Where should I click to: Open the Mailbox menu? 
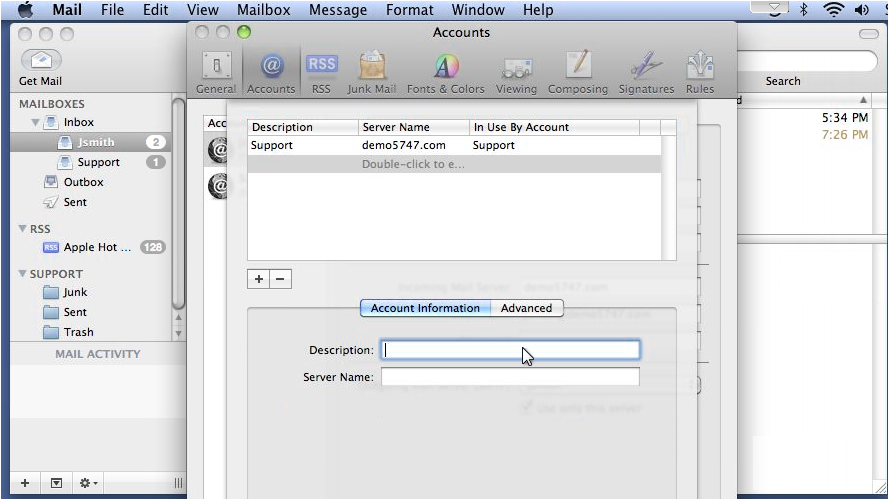(x=264, y=10)
